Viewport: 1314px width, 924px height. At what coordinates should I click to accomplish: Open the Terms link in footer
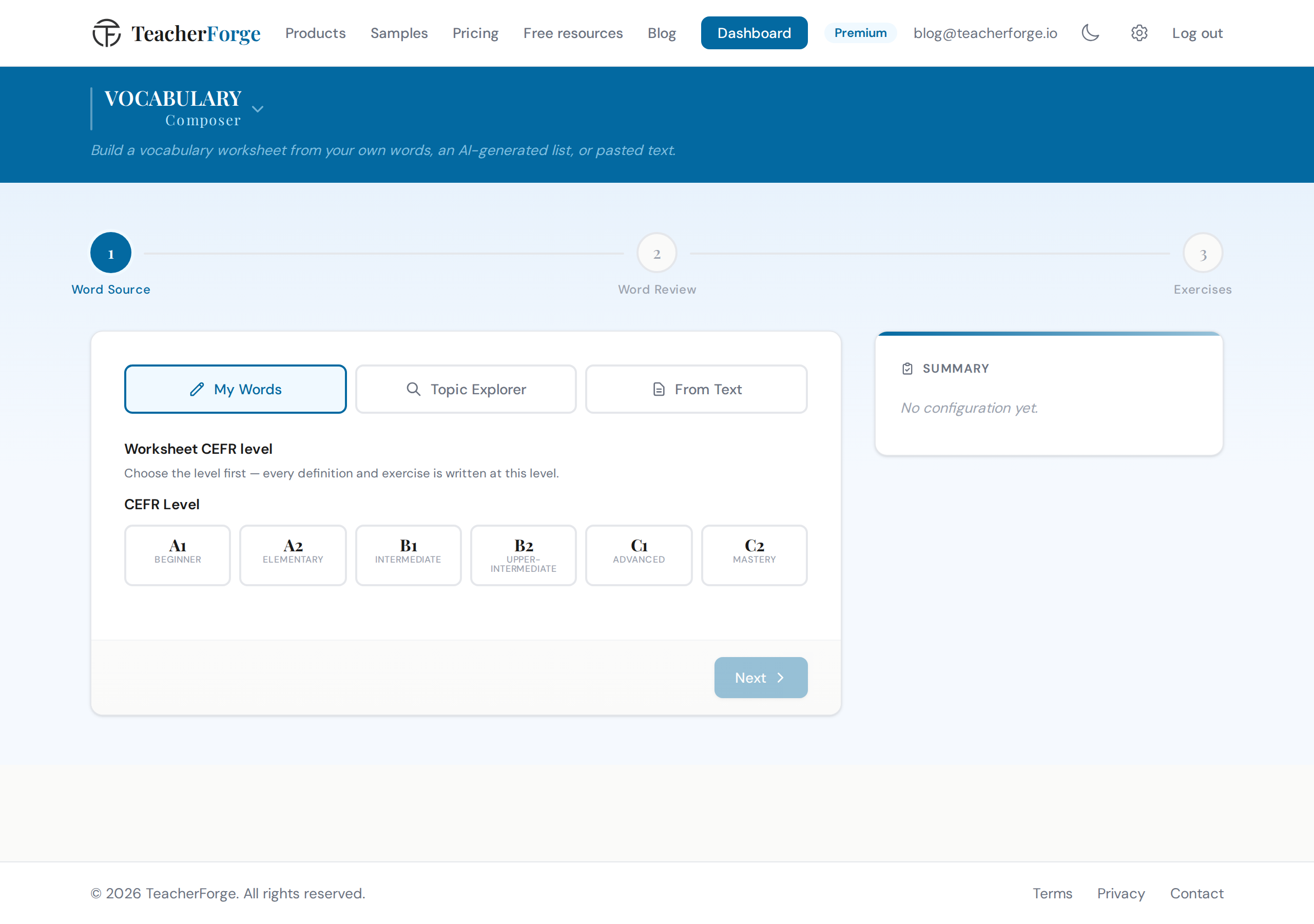click(x=1052, y=893)
